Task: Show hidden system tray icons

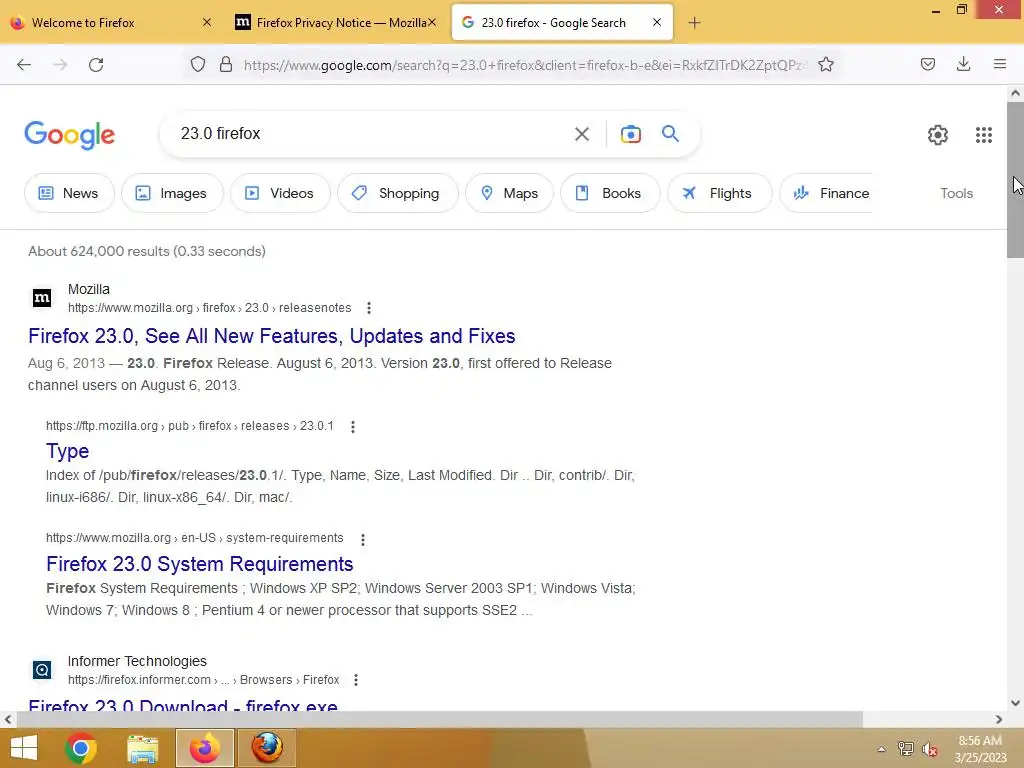Action: pyautogui.click(x=881, y=749)
